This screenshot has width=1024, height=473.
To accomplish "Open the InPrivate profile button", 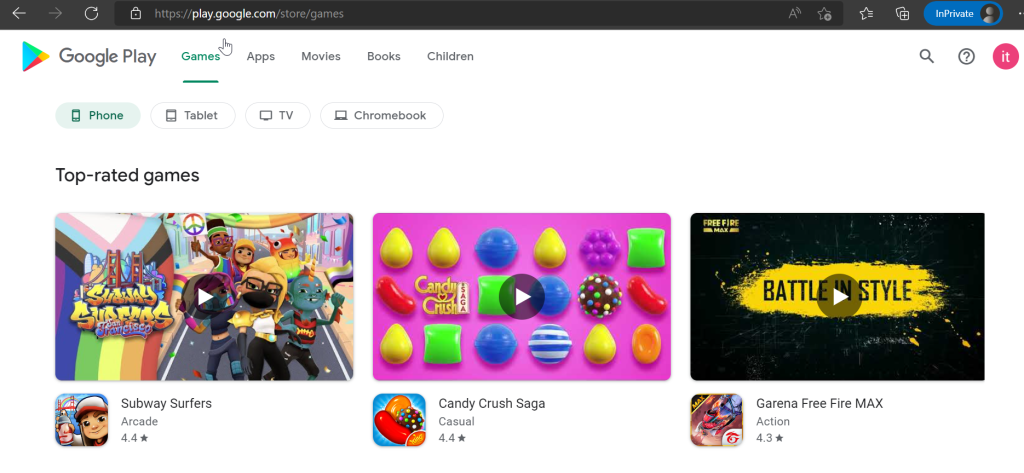I will coord(963,13).
